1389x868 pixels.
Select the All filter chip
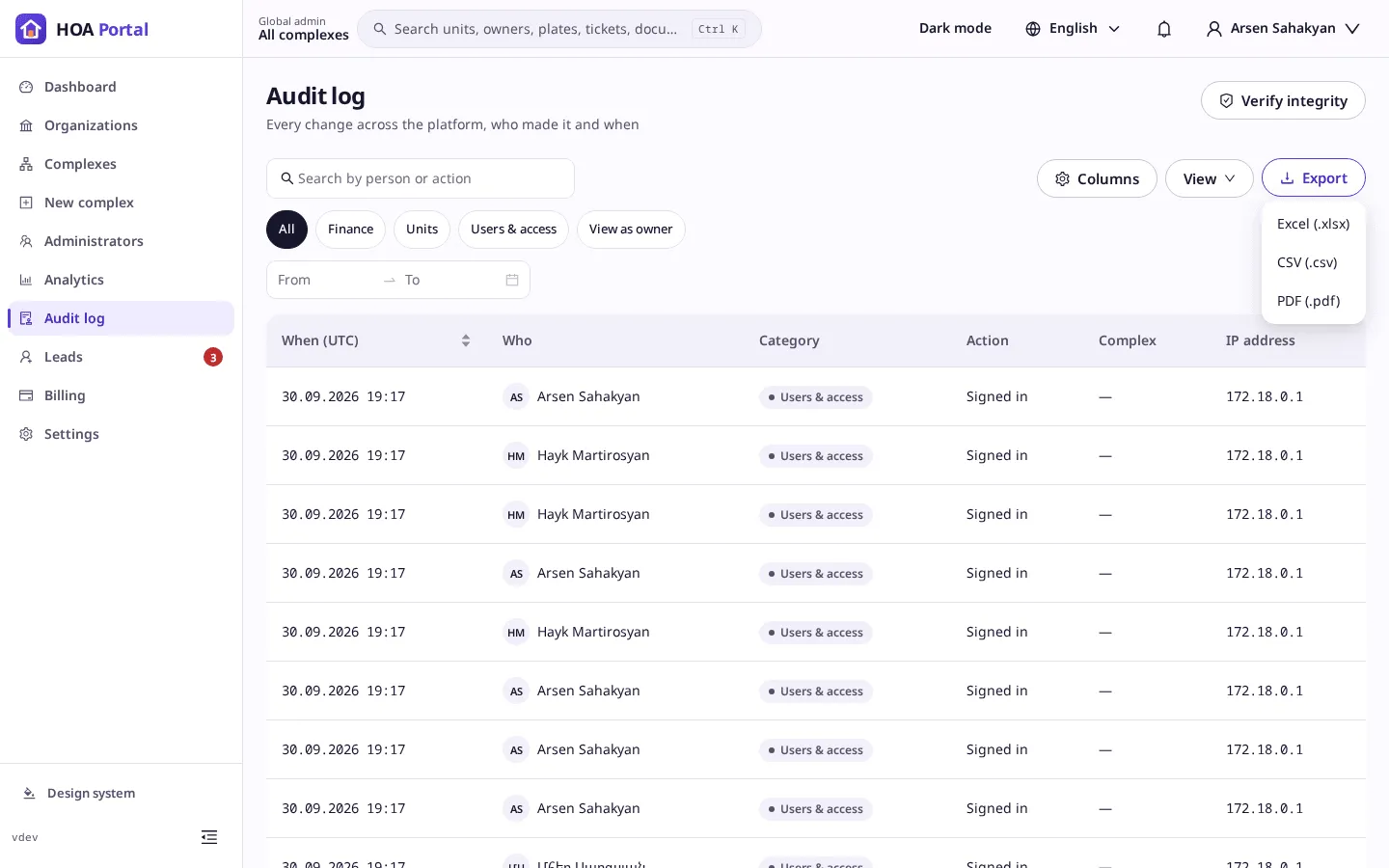pyautogui.click(x=286, y=230)
